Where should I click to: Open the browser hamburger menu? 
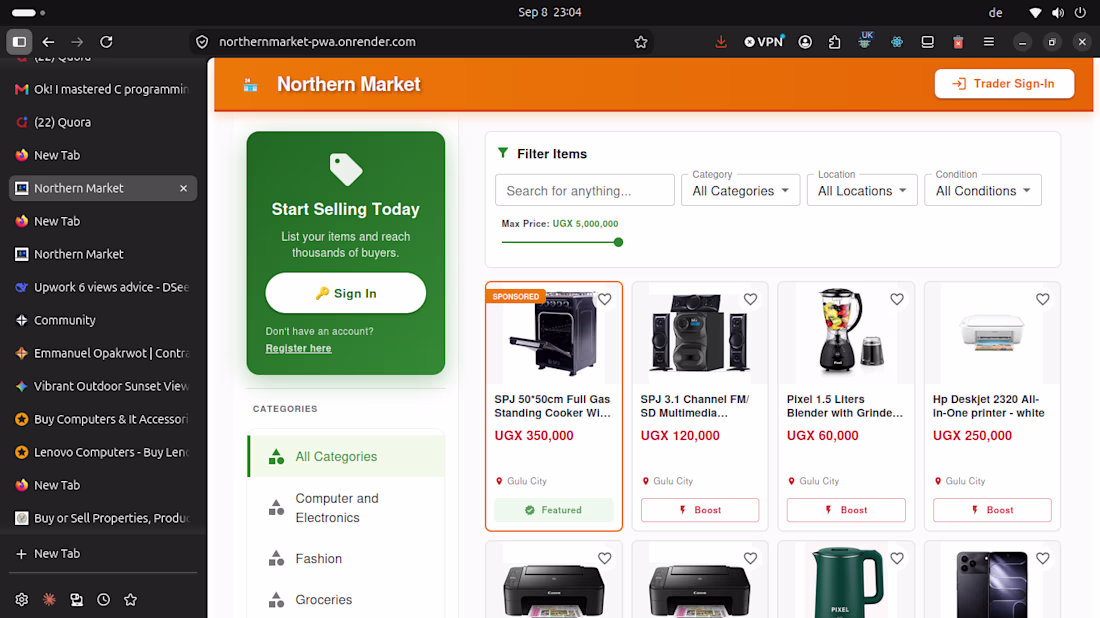(x=988, y=42)
